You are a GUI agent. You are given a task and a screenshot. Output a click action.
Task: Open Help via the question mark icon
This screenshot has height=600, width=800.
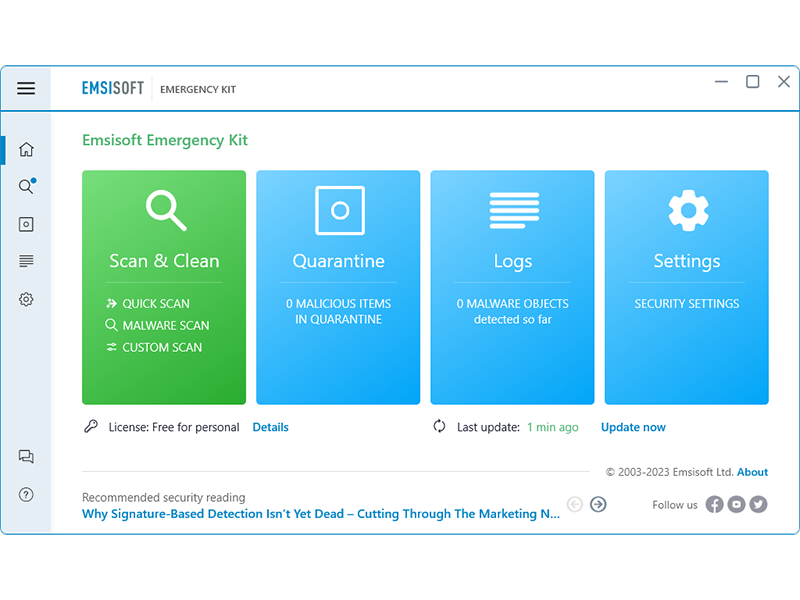[x=26, y=495]
